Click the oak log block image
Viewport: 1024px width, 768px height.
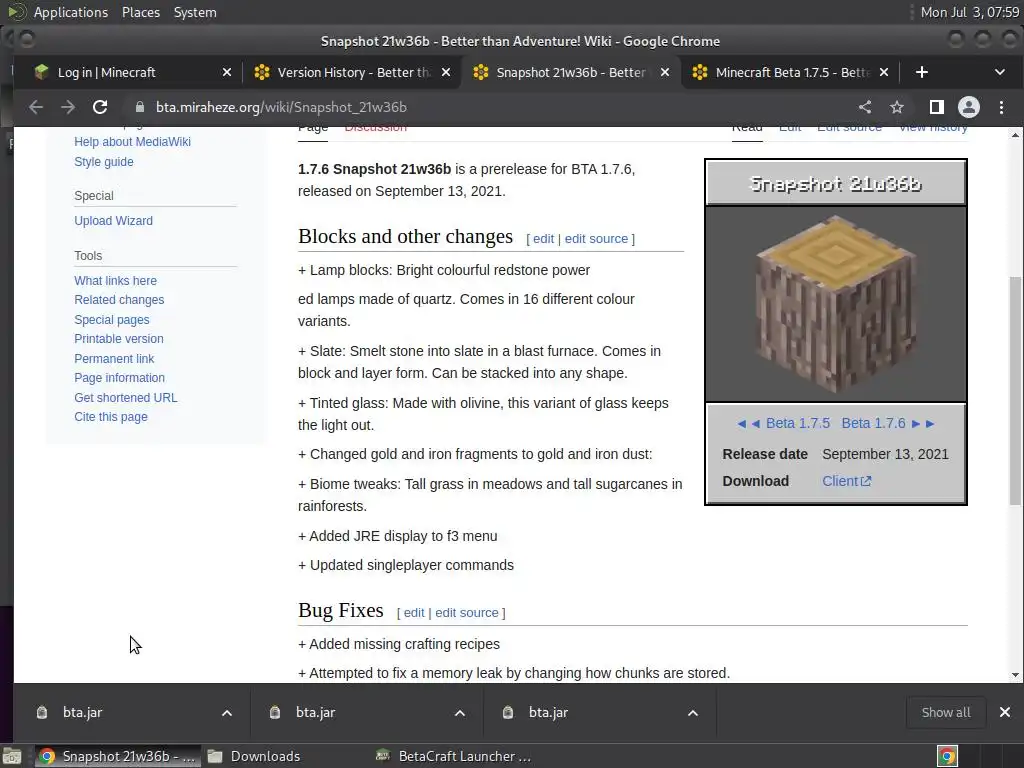coord(836,304)
